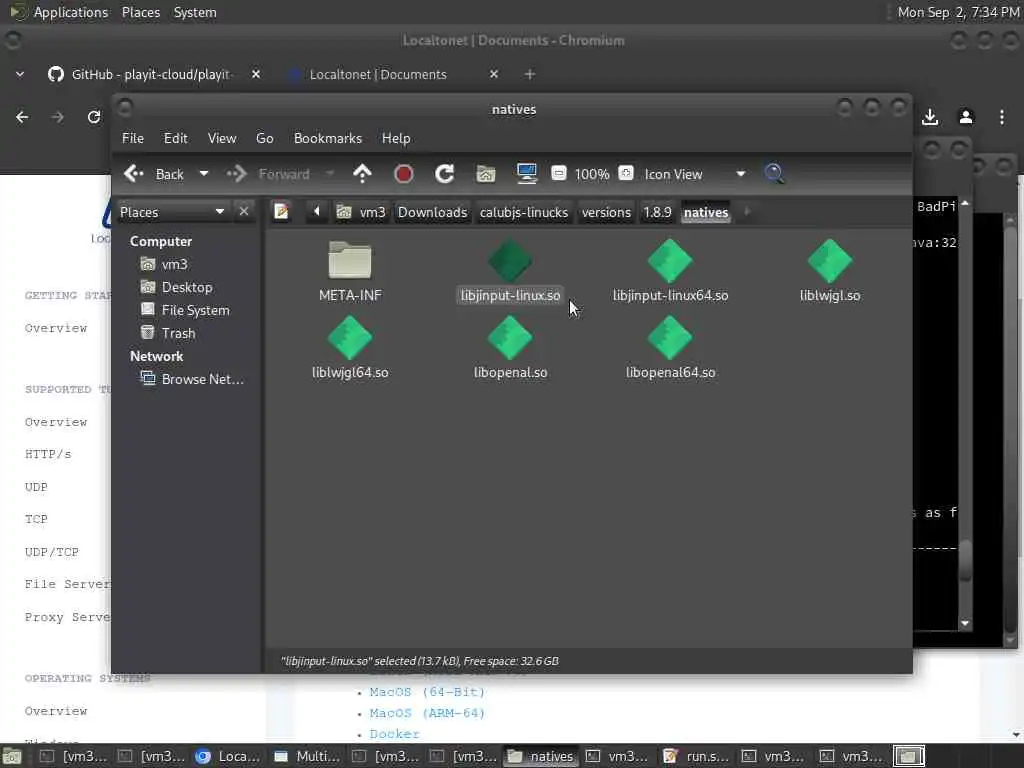Reload the natives folder
1024x768 pixels.
(x=445, y=174)
